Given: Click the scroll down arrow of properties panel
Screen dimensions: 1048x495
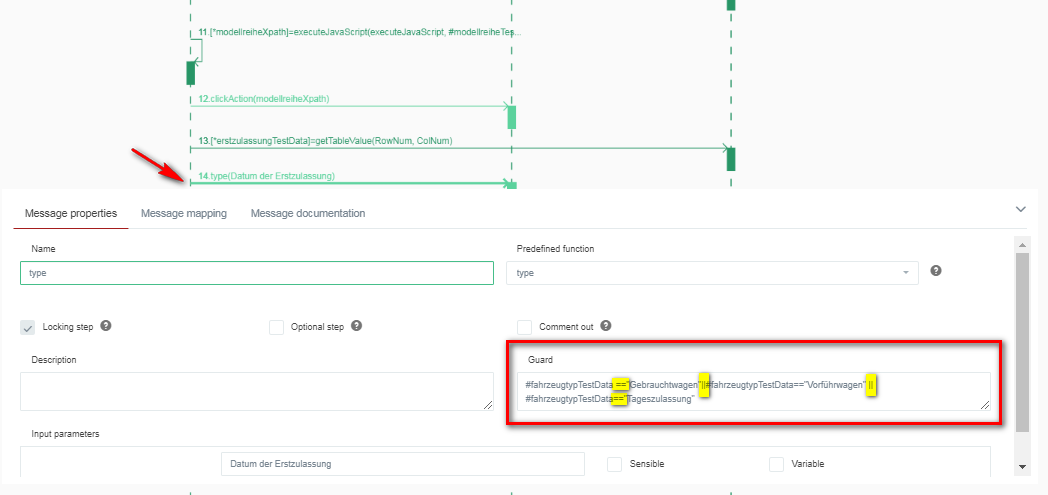Looking at the screenshot, I should (1022, 466).
